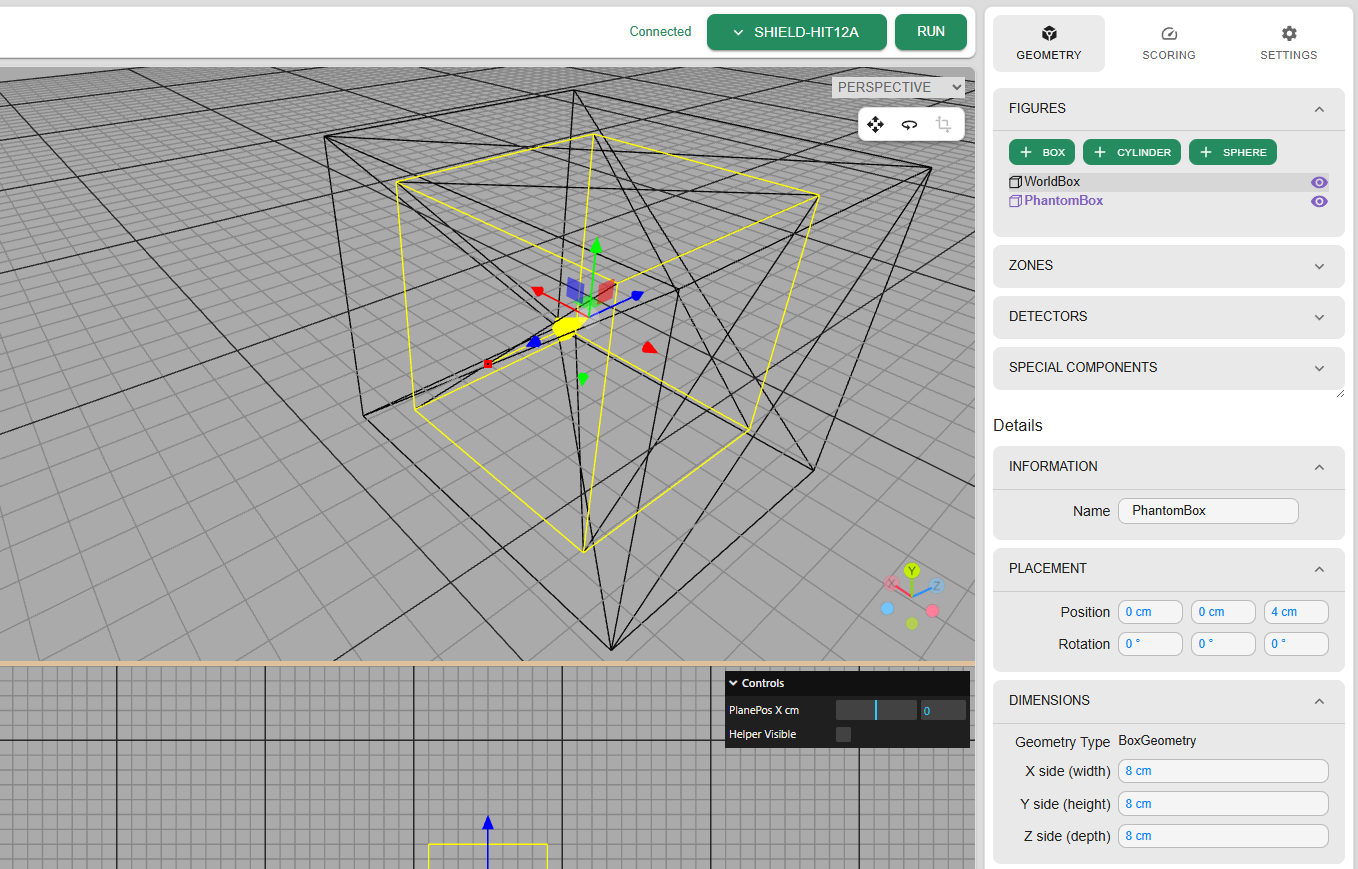The image size is (1358, 869).
Task: Add a CYLINDER figure
Action: click(1132, 152)
